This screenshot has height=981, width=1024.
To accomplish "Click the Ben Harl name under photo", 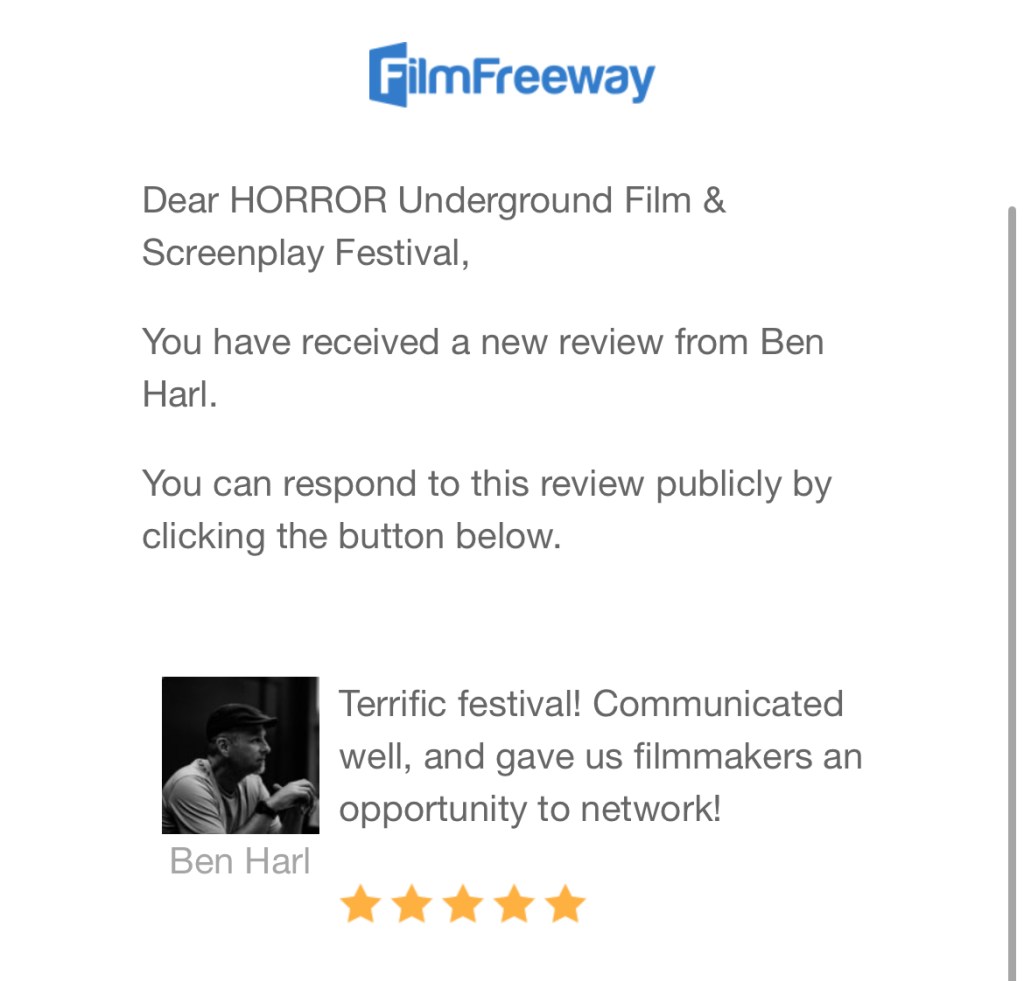I will click(x=240, y=861).
